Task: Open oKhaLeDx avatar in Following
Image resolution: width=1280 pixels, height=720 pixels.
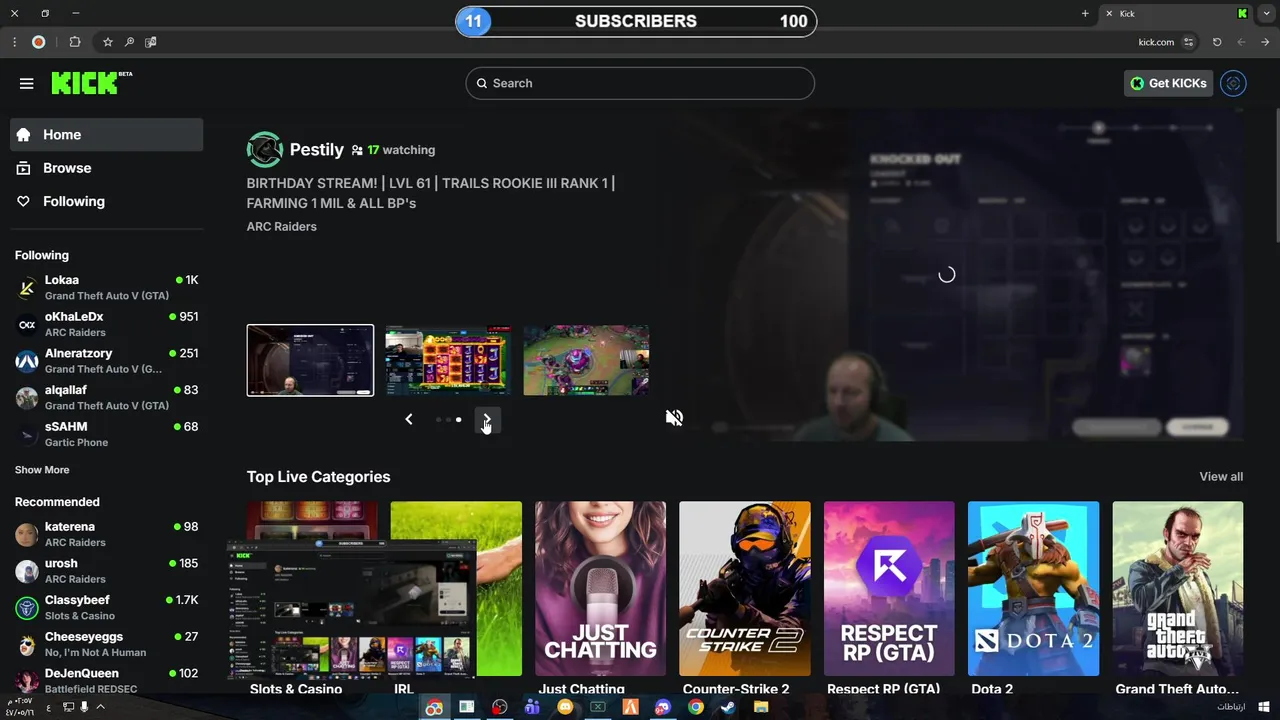Action: (27, 324)
